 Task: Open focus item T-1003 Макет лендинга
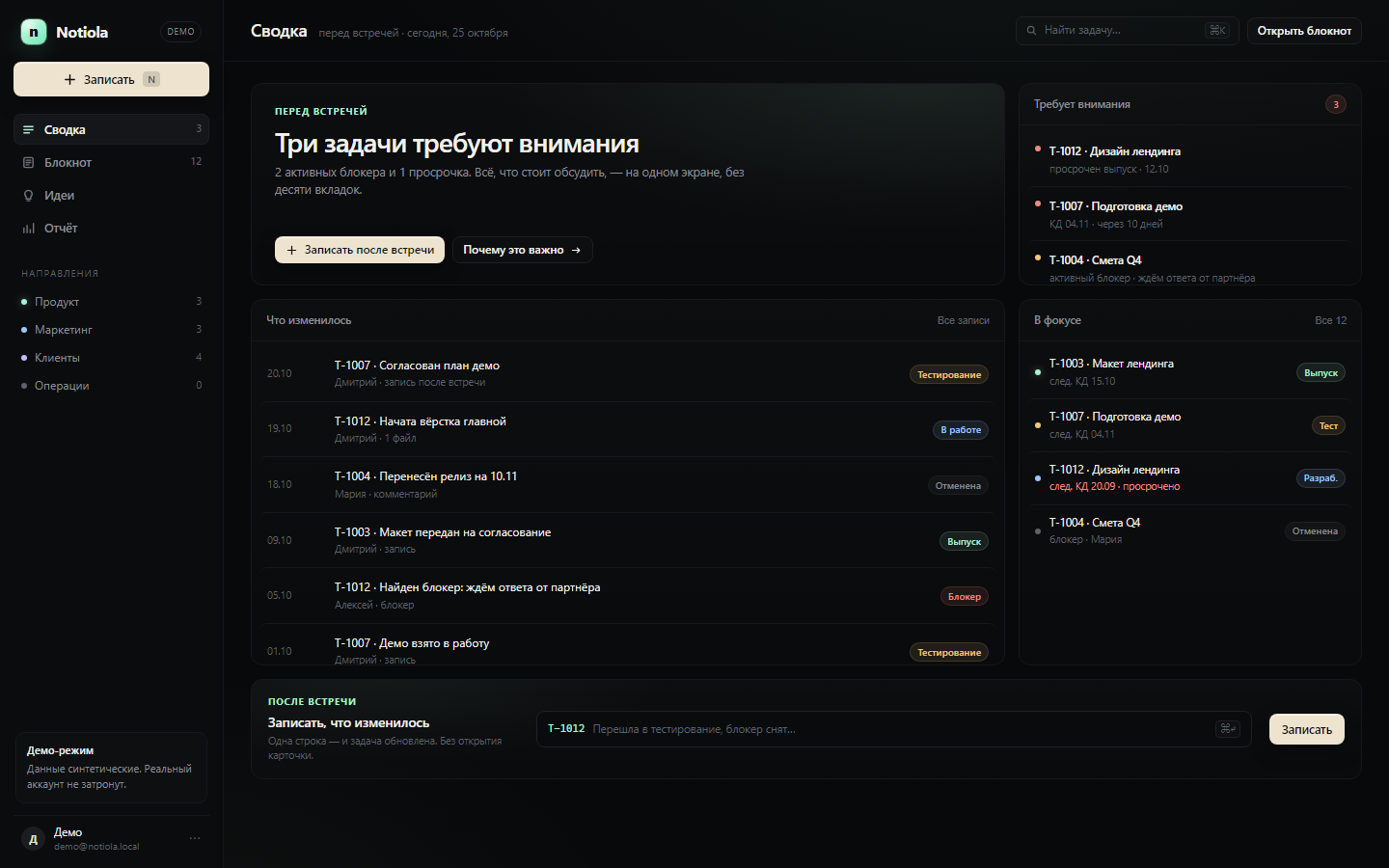(1190, 372)
